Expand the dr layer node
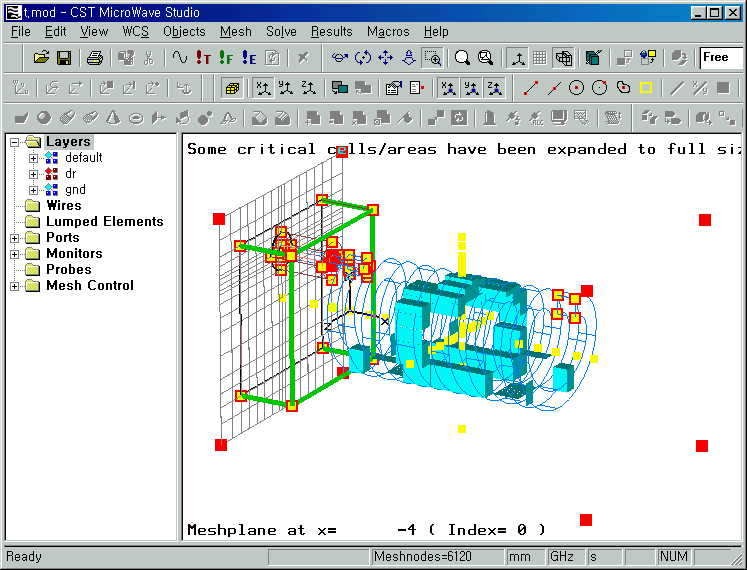 (x=33, y=174)
